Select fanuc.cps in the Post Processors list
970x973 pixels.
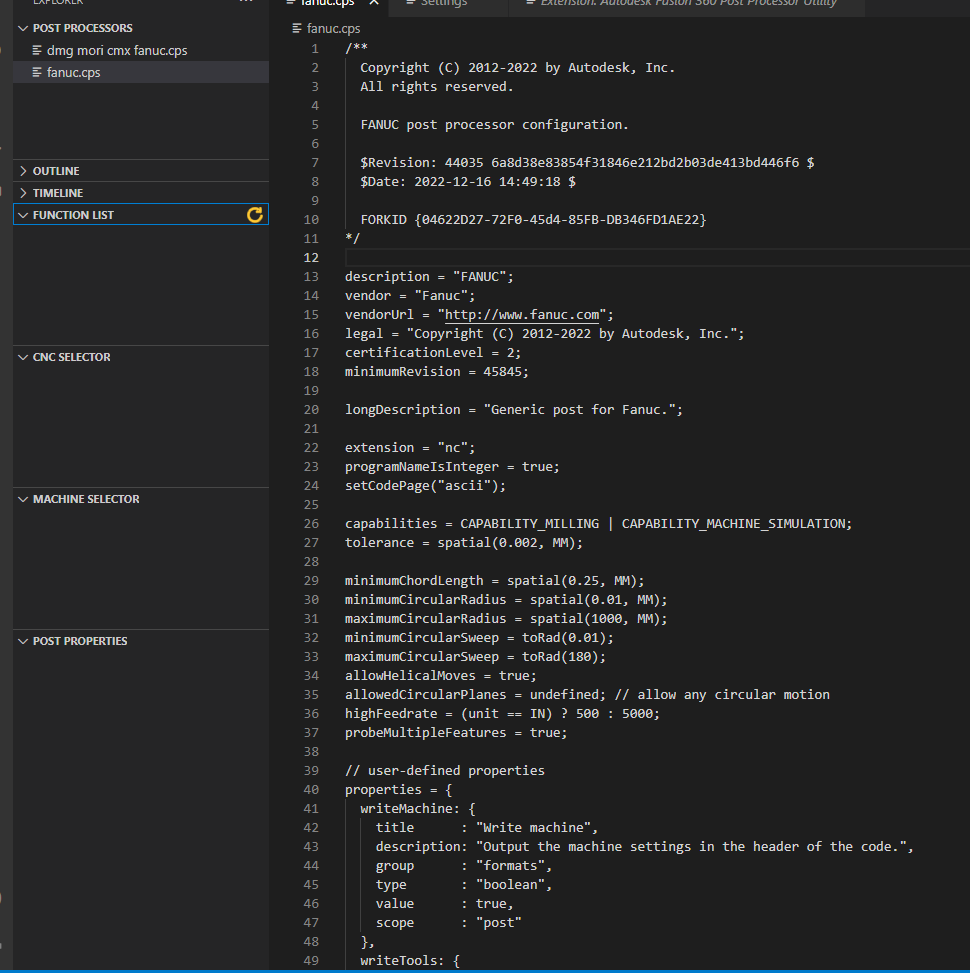click(141, 73)
